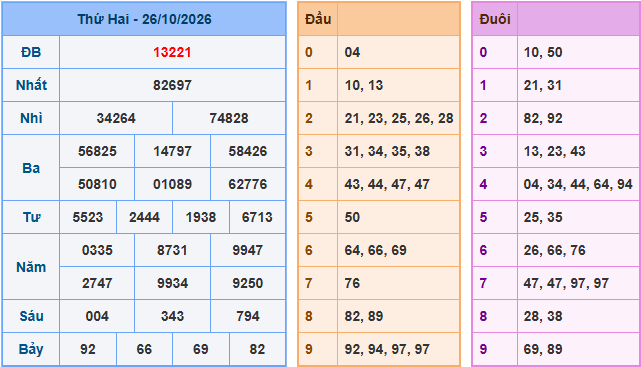Click the 'Sáu' row label
The height and width of the screenshot is (367, 641).
point(31,316)
